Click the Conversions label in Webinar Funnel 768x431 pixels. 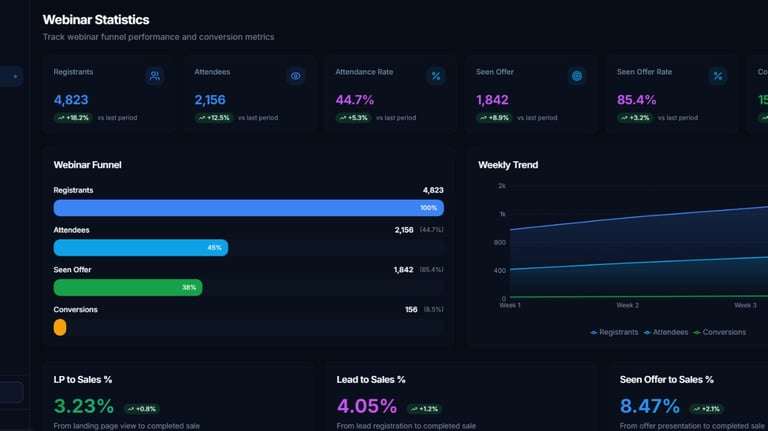pyautogui.click(x=75, y=310)
